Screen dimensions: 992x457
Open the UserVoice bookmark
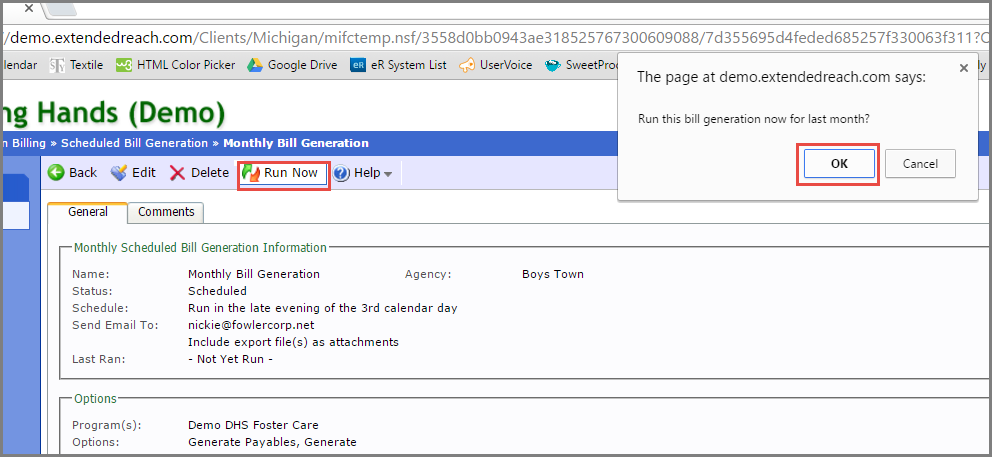click(496, 65)
